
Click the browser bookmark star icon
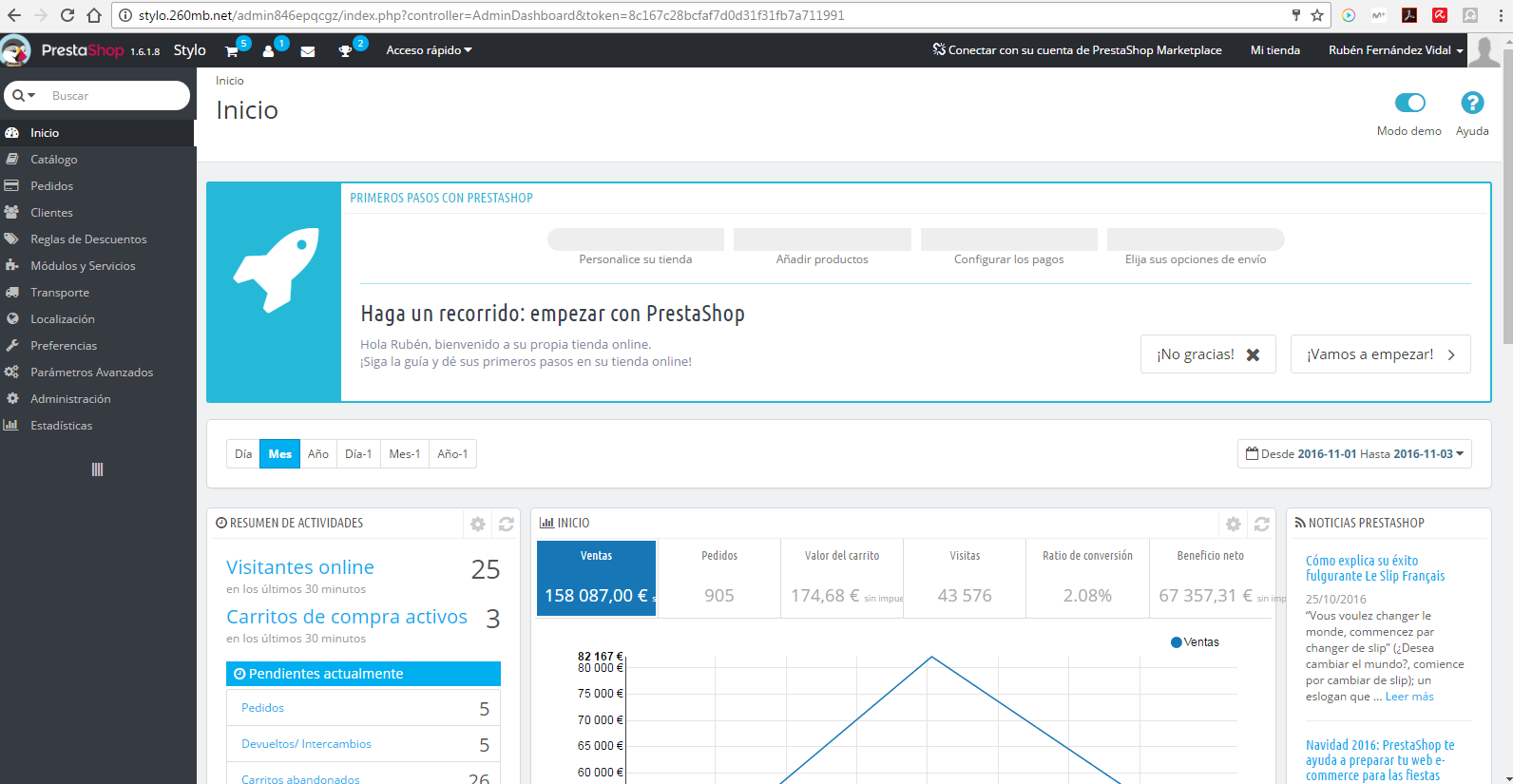[1317, 15]
